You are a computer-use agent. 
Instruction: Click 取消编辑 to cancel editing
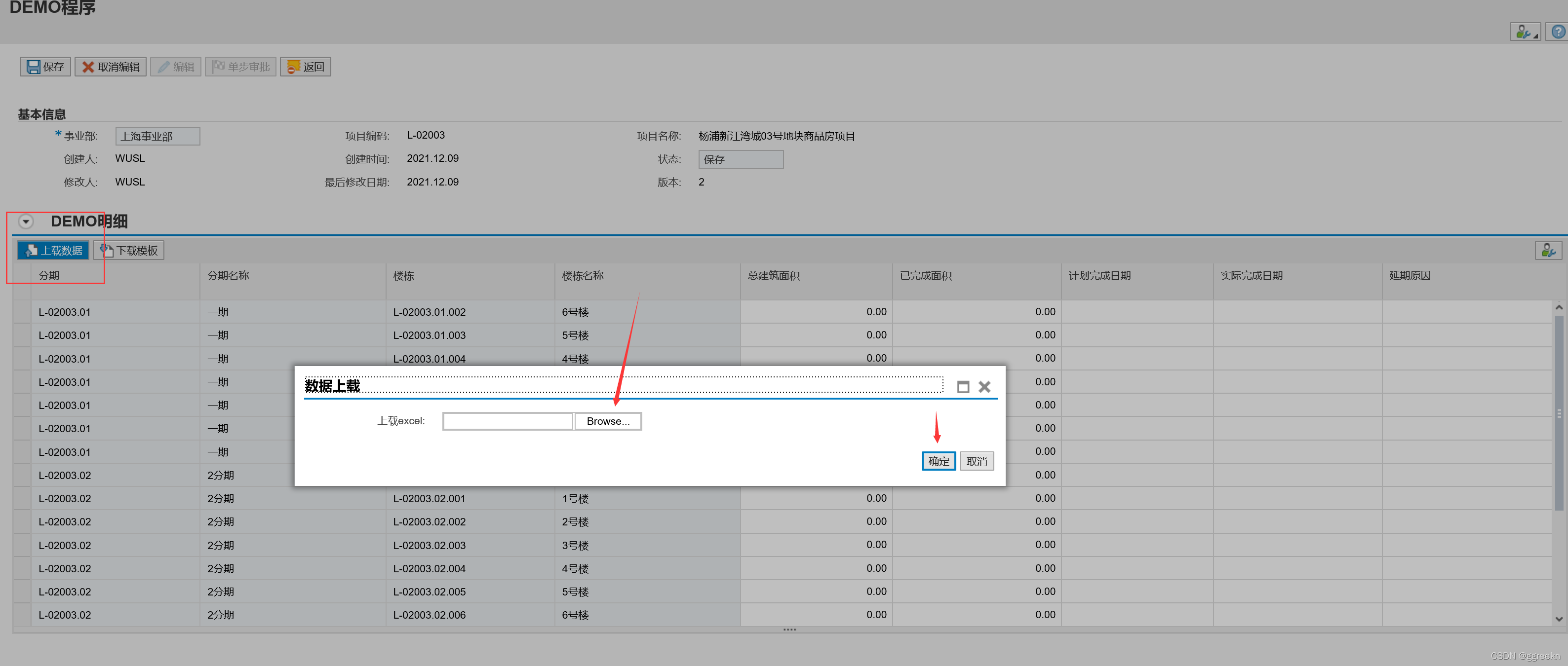[110, 67]
